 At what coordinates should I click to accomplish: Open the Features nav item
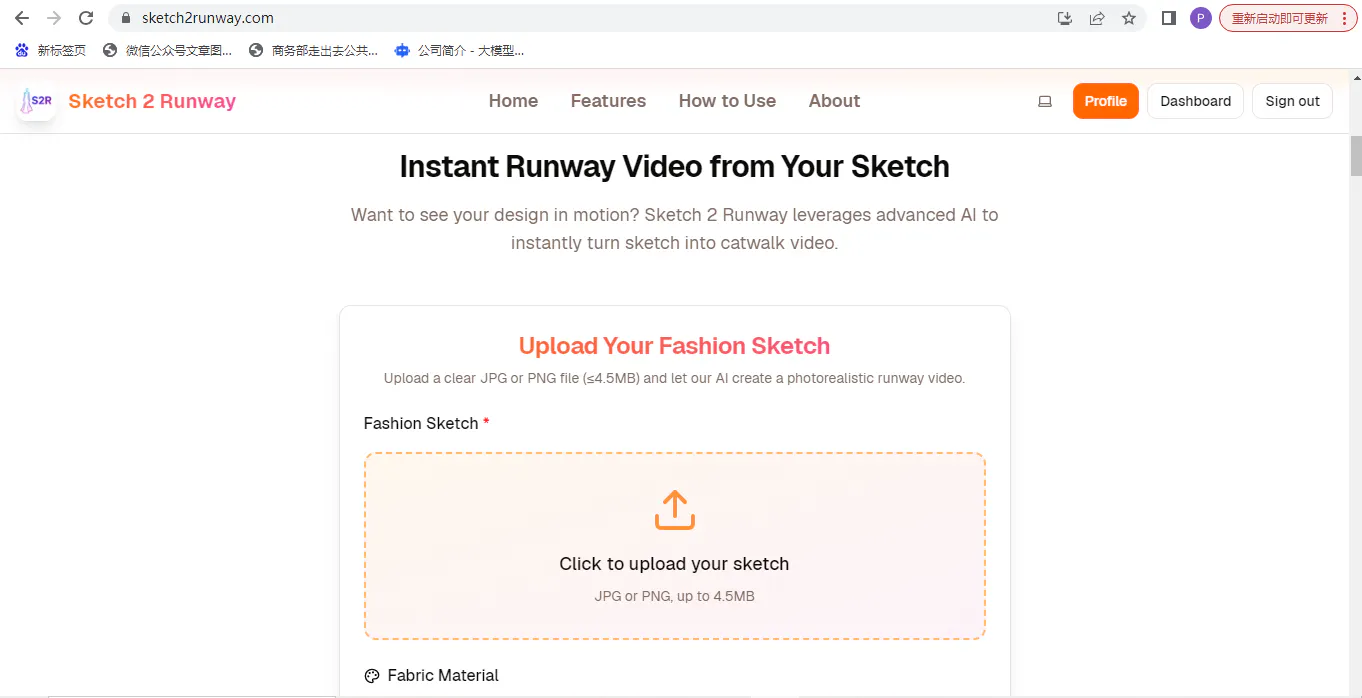[x=608, y=101]
